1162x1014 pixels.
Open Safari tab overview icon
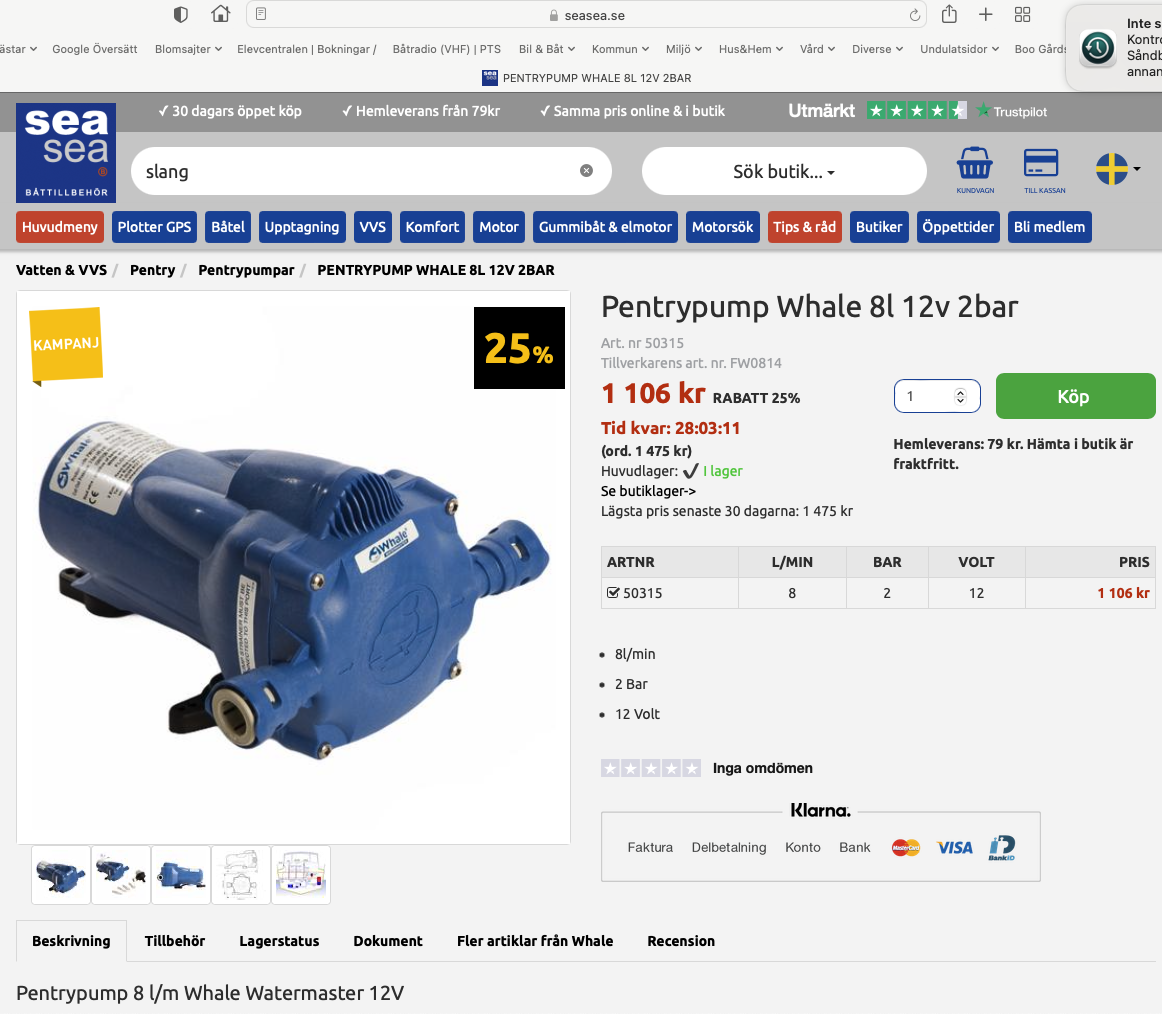(x=1022, y=14)
